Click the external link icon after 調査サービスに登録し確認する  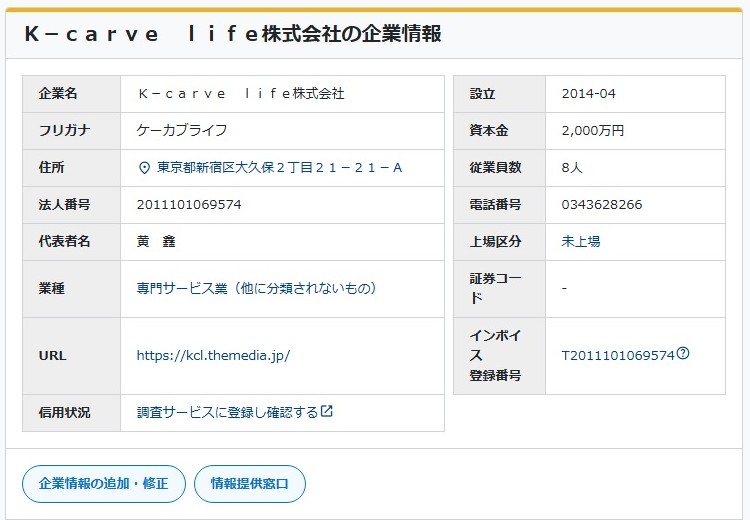327,412
